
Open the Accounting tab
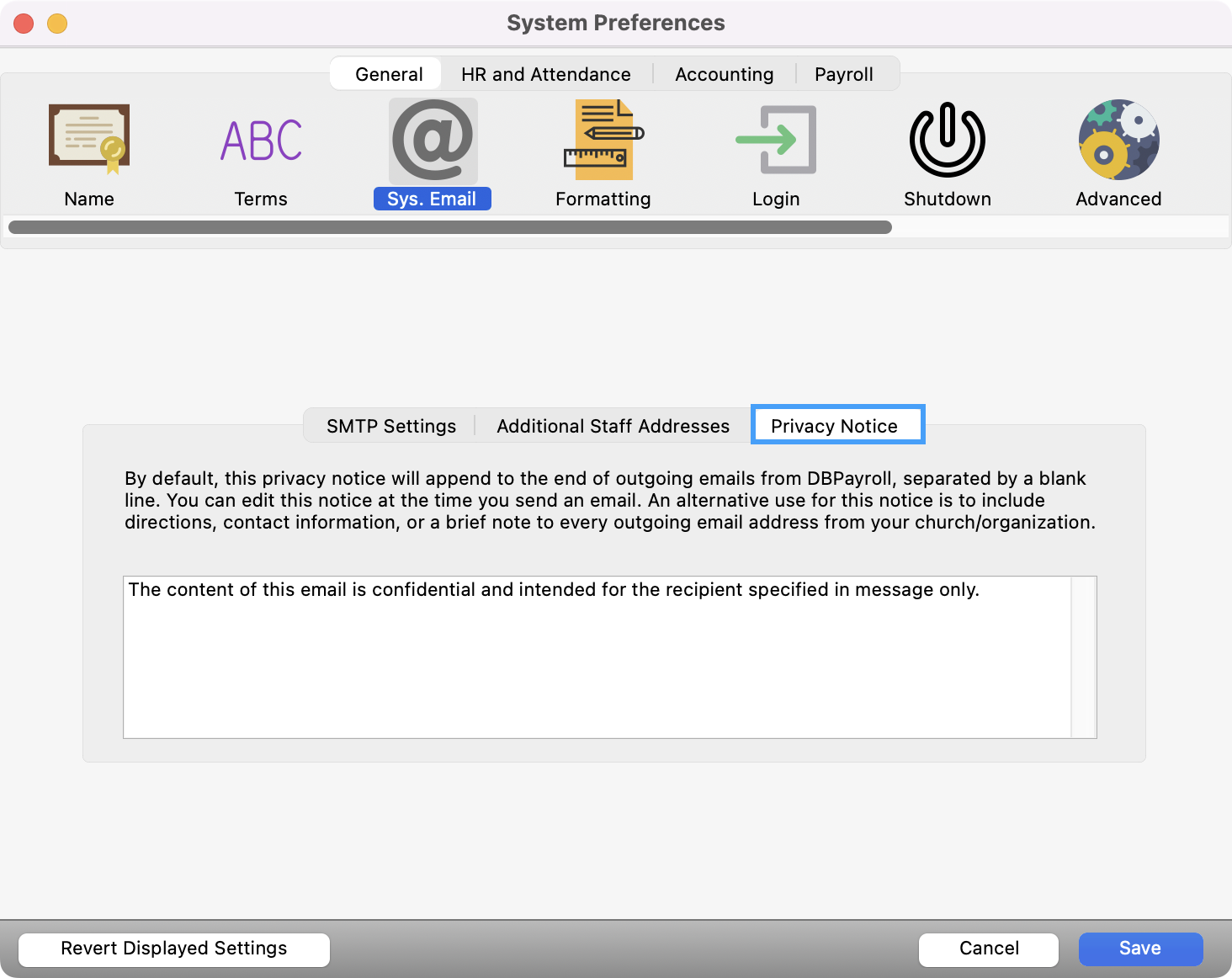point(724,74)
